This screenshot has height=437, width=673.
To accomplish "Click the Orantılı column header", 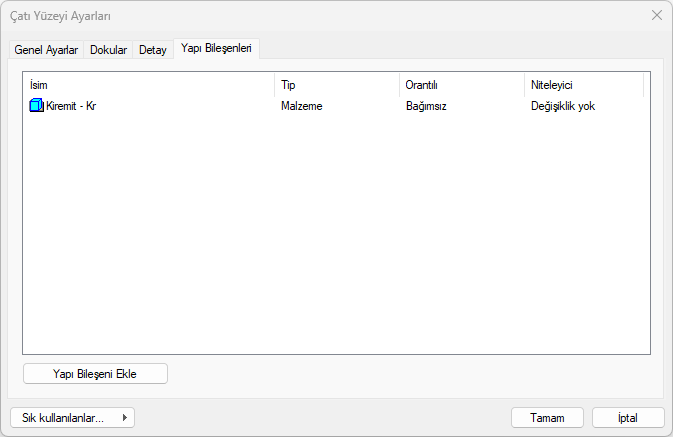I will pos(461,85).
